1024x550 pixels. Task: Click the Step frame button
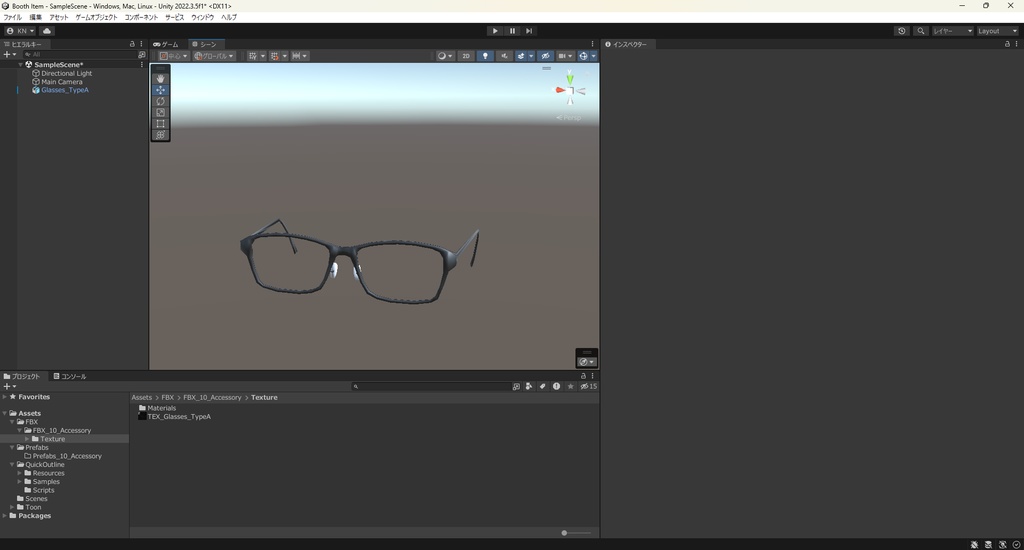tap(529, 31)
